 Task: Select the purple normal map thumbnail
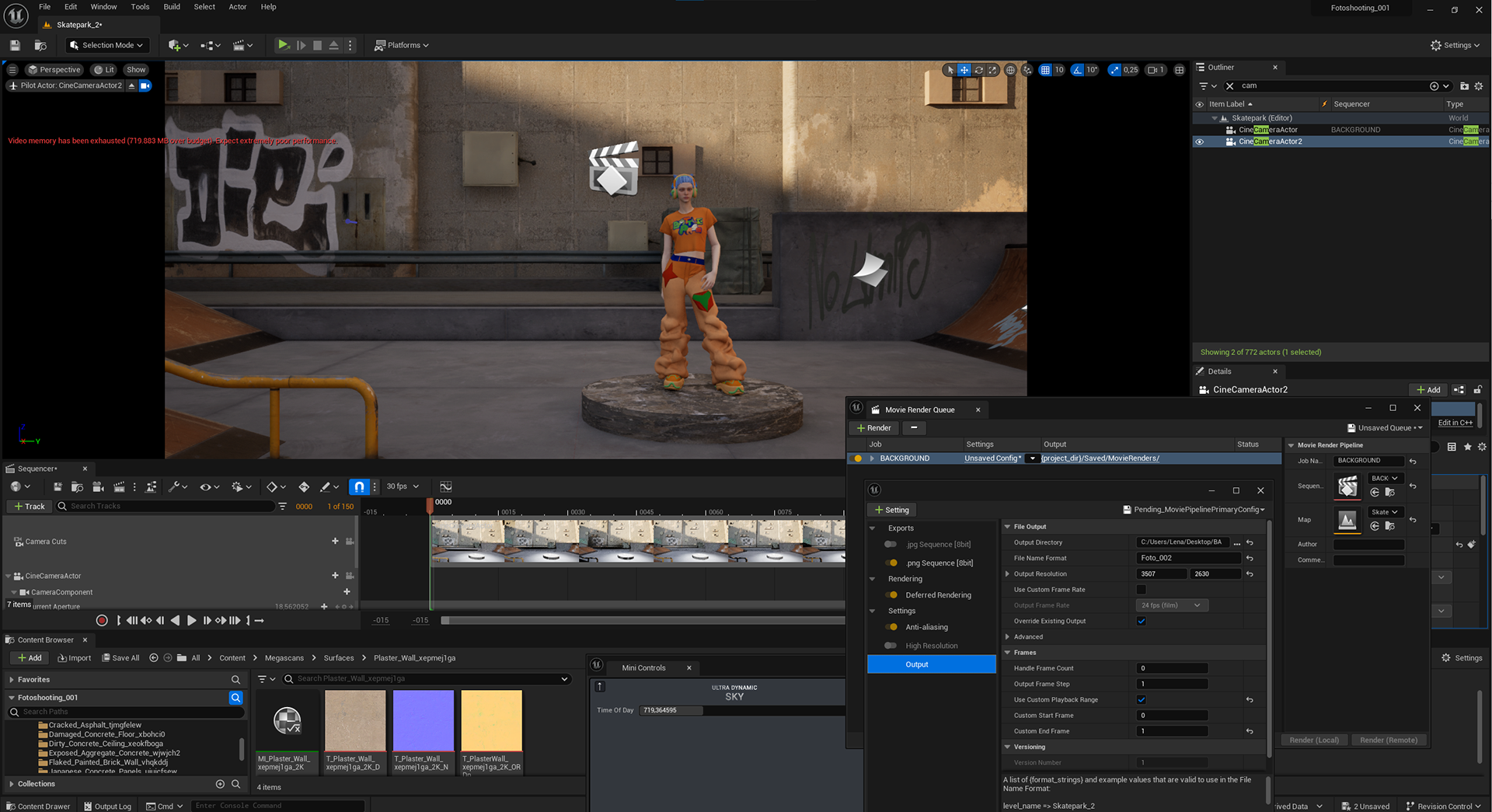(x=424, y=720)
